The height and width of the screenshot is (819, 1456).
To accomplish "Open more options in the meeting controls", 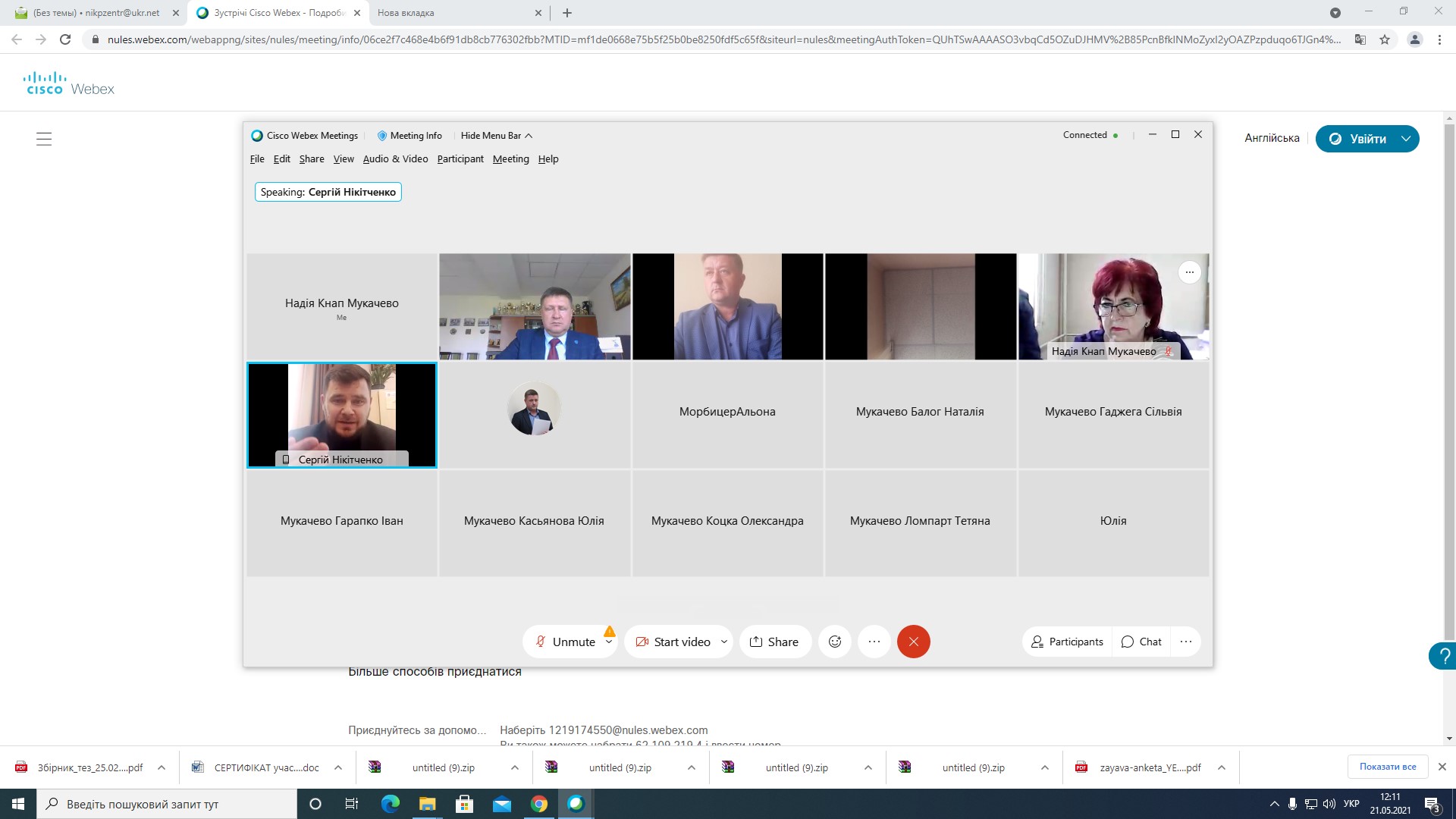I will pyautogui.click(x=874, y=642).
